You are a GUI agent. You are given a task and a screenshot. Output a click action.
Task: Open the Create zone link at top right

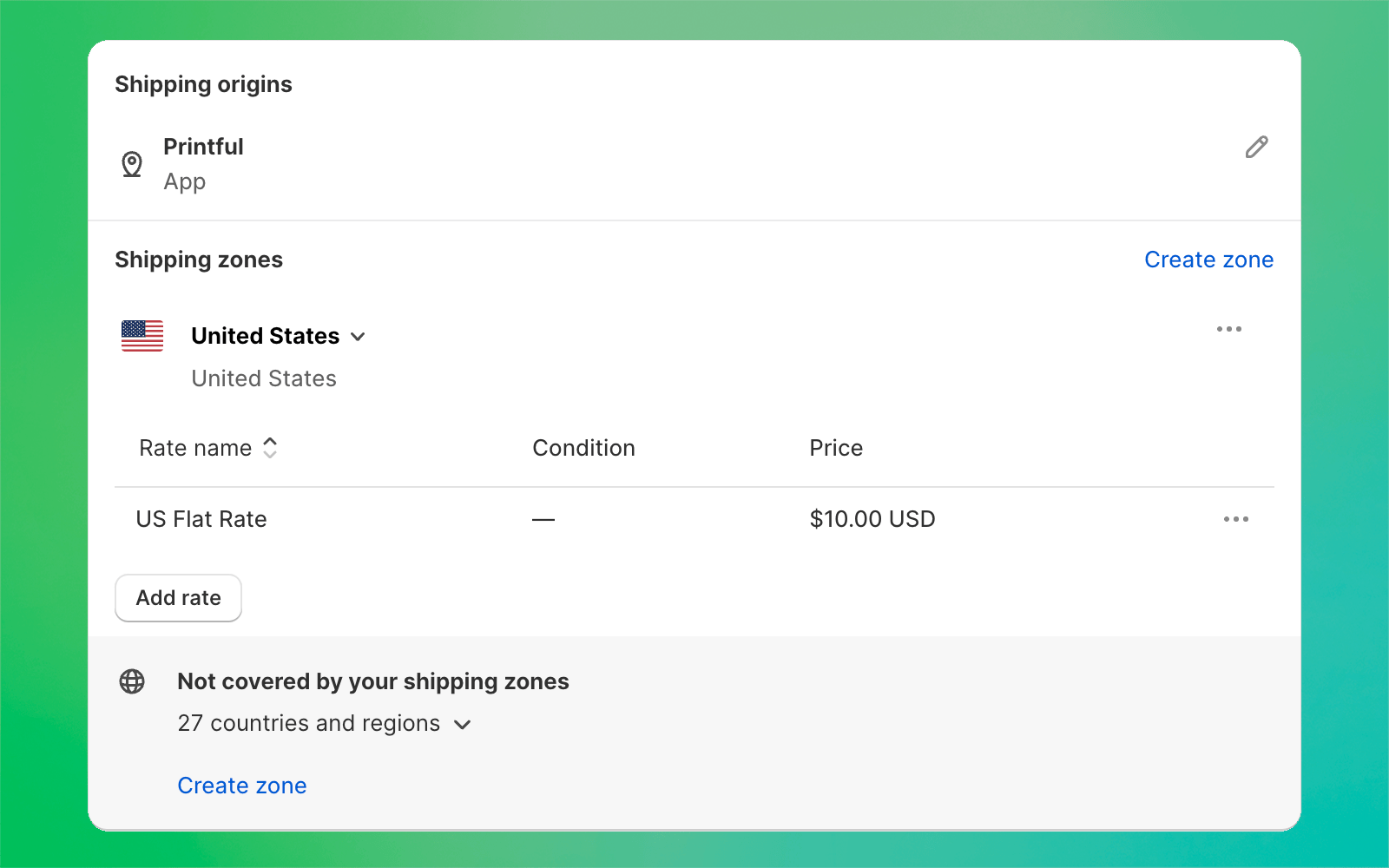point(1208,260)
